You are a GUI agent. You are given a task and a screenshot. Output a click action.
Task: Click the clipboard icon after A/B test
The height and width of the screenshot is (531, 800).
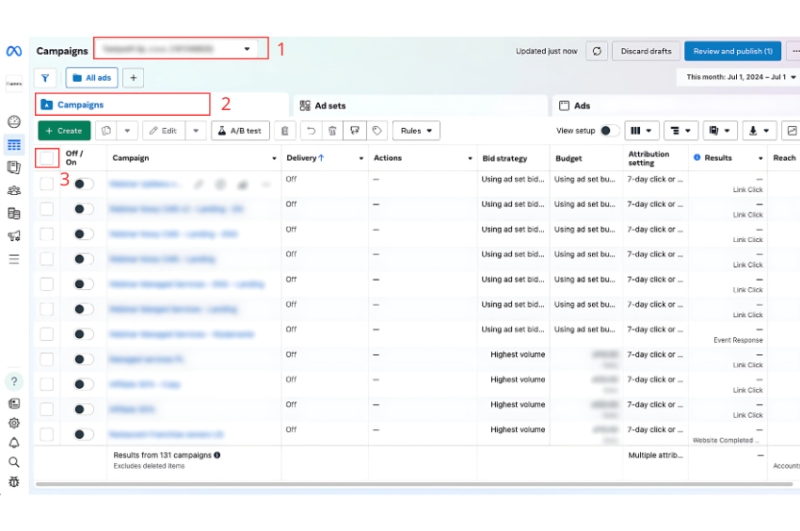coord(285,131)
